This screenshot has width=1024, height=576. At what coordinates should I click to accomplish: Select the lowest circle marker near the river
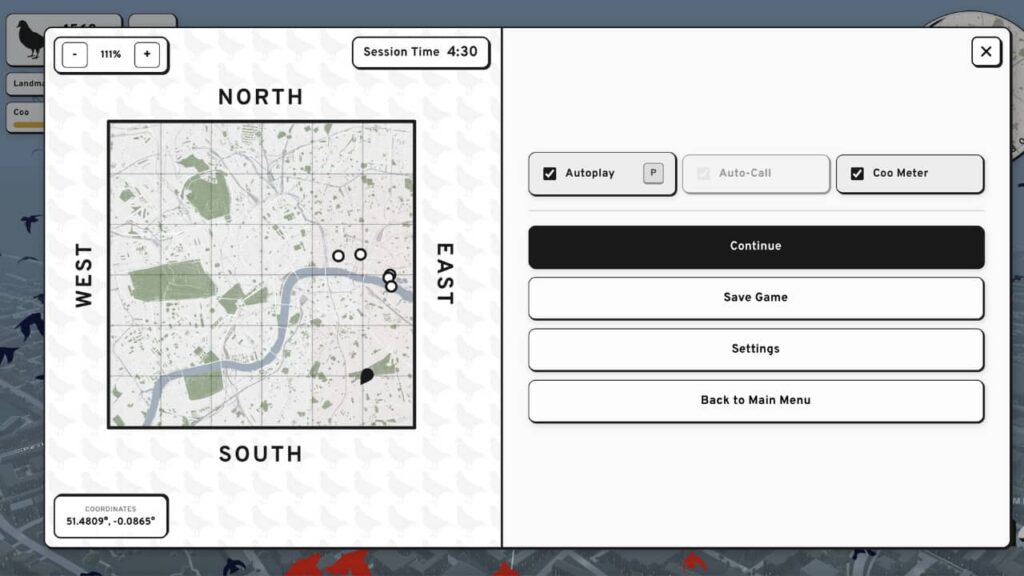391,286
